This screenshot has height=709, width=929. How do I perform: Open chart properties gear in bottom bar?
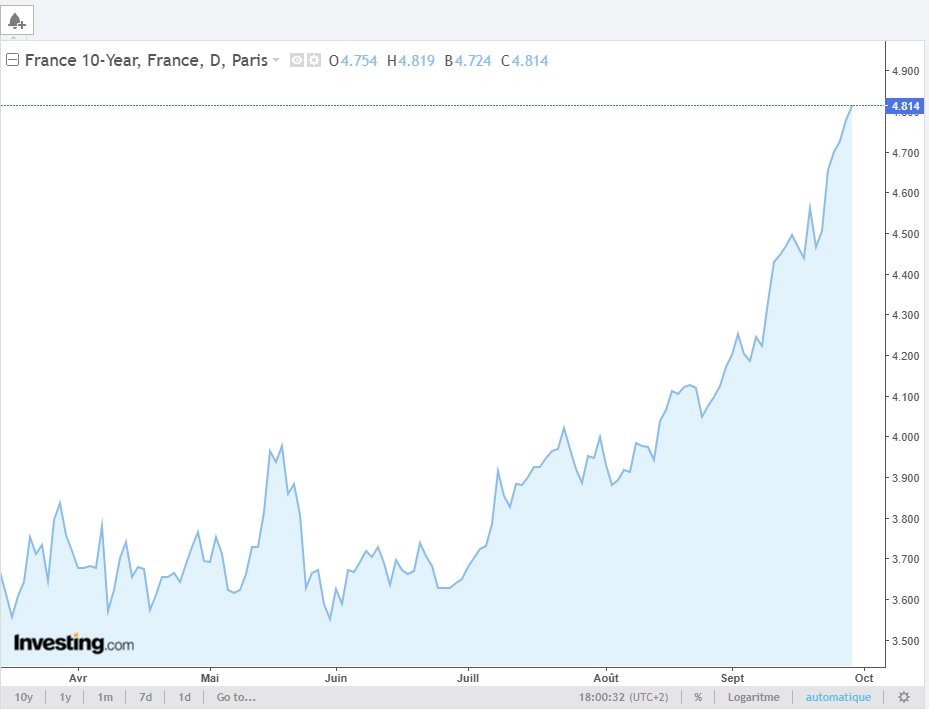pyautogui.click(x=904, y=697)
